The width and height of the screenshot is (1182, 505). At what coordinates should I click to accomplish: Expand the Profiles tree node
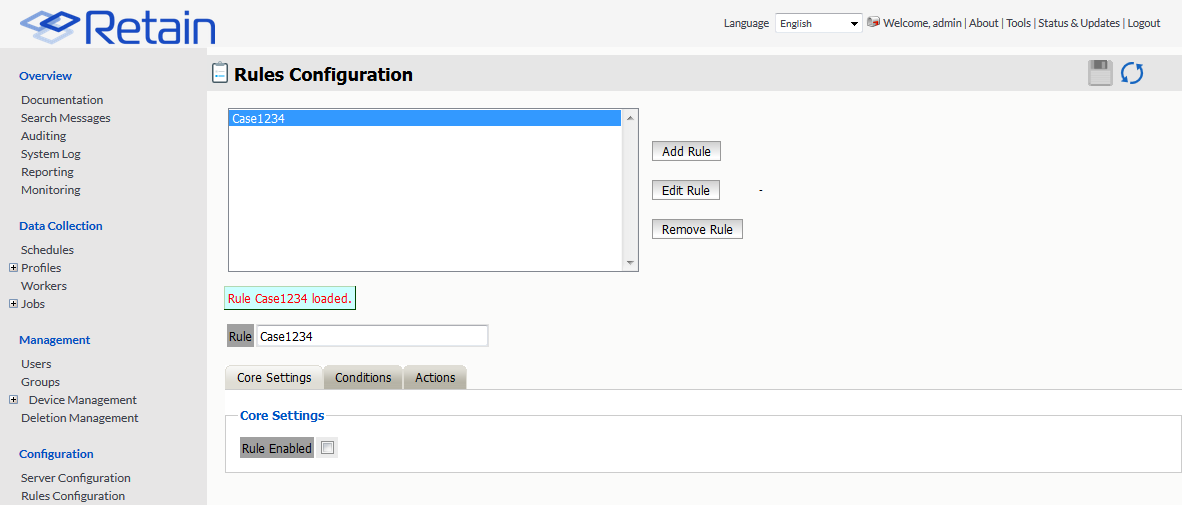[13, 268]
